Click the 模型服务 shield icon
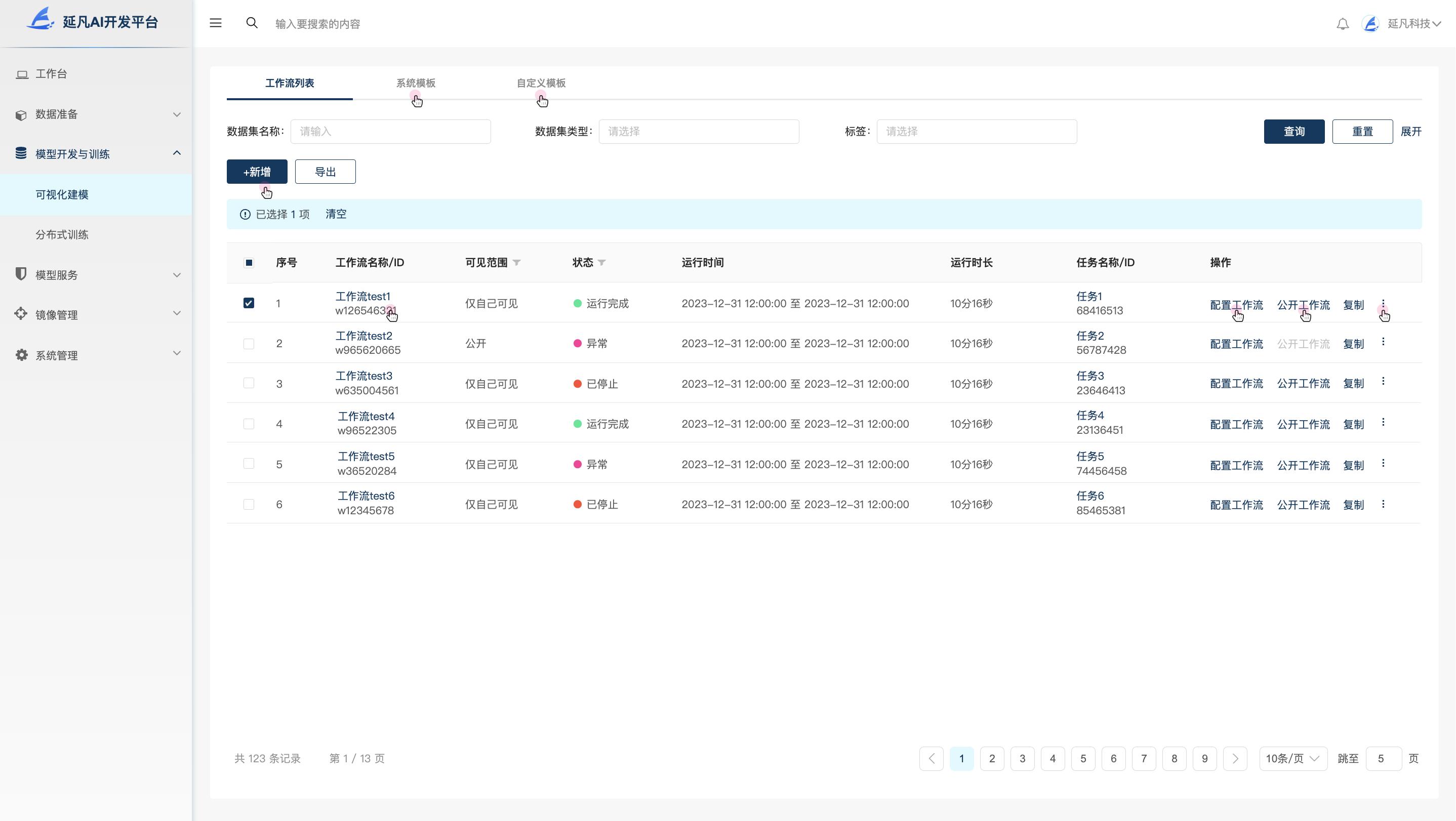The width and height of the screenshot is (1456, 821). coord(20,275)
